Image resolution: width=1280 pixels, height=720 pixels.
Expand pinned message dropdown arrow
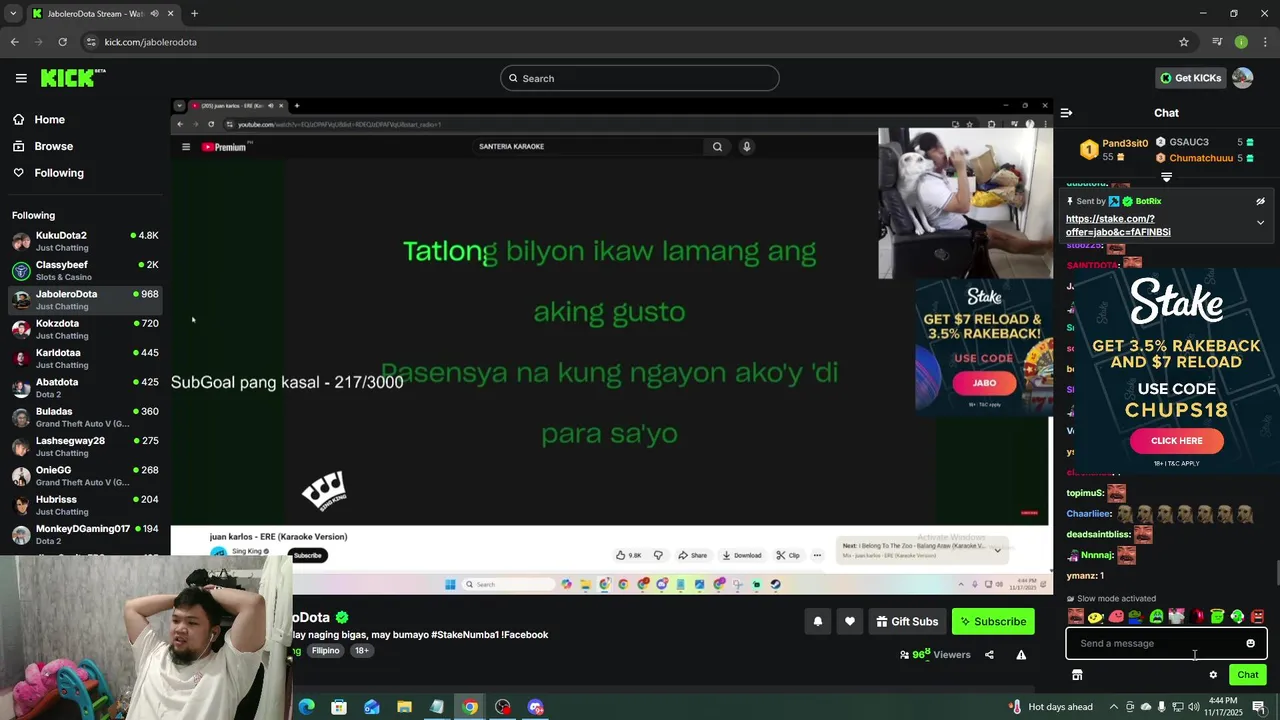(1260, 222)
